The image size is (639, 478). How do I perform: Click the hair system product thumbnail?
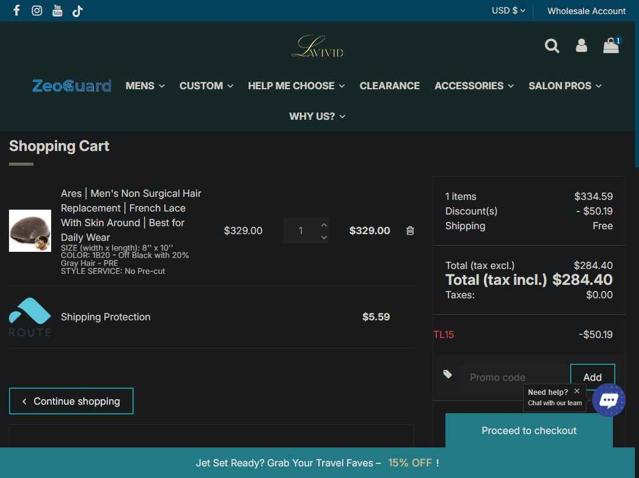(x=30, y=231)
